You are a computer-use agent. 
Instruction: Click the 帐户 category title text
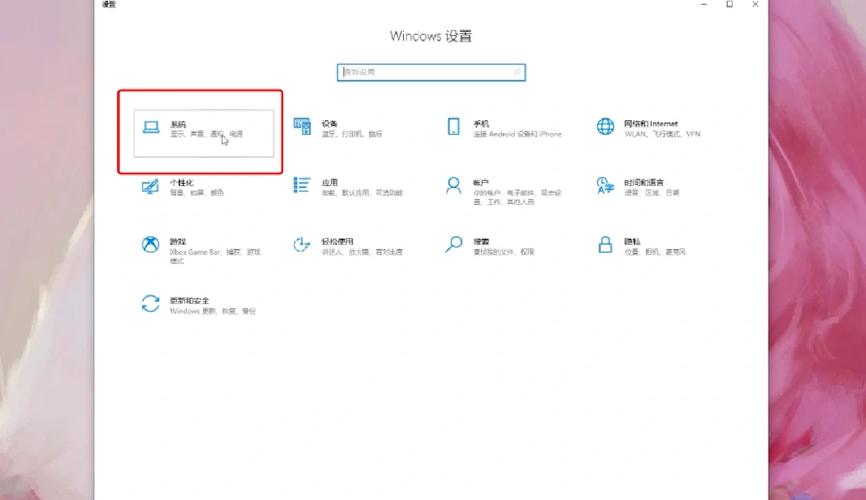481,182
